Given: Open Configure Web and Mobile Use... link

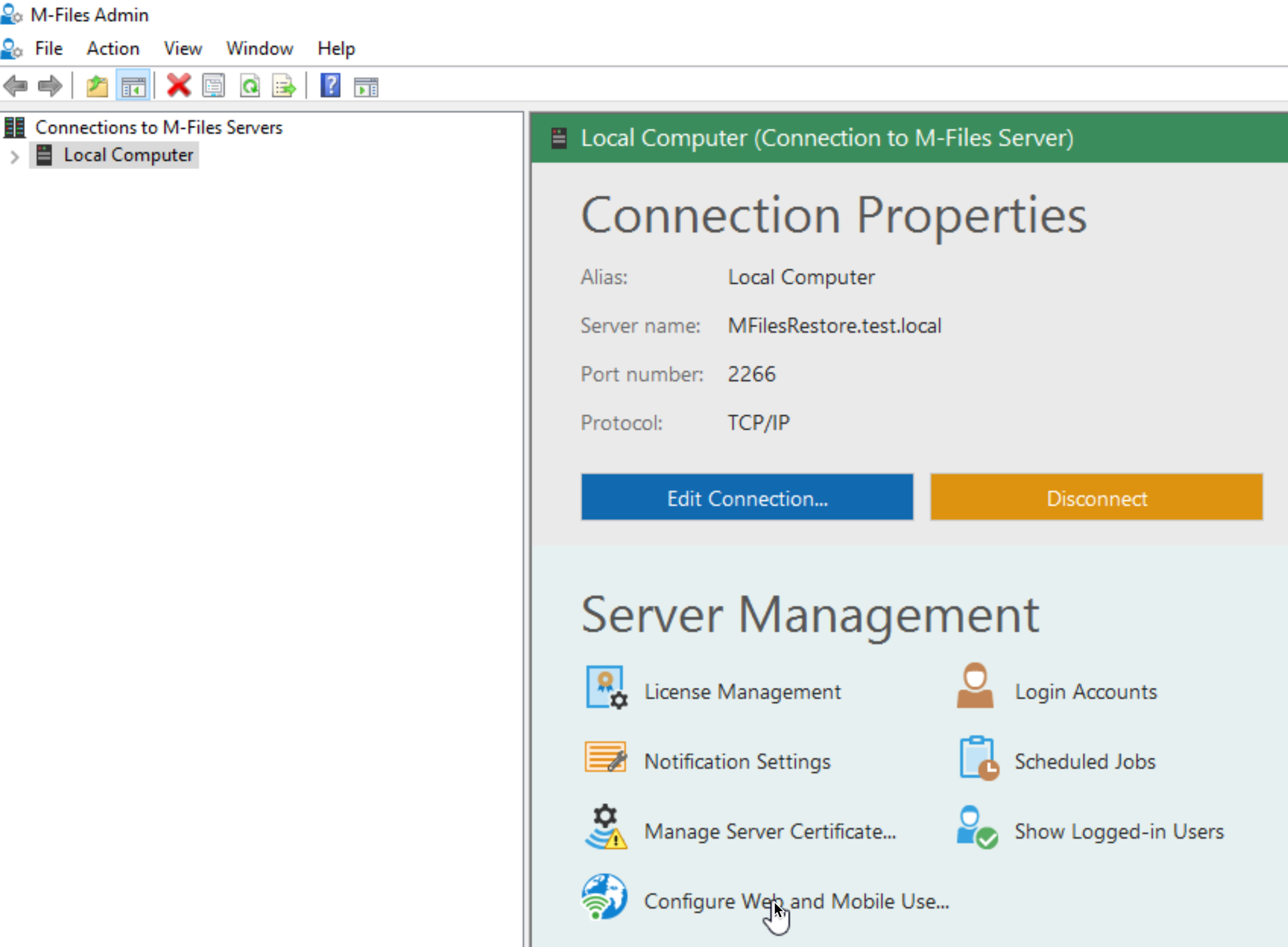Looking at the screenshot, I should click(797, 902).
